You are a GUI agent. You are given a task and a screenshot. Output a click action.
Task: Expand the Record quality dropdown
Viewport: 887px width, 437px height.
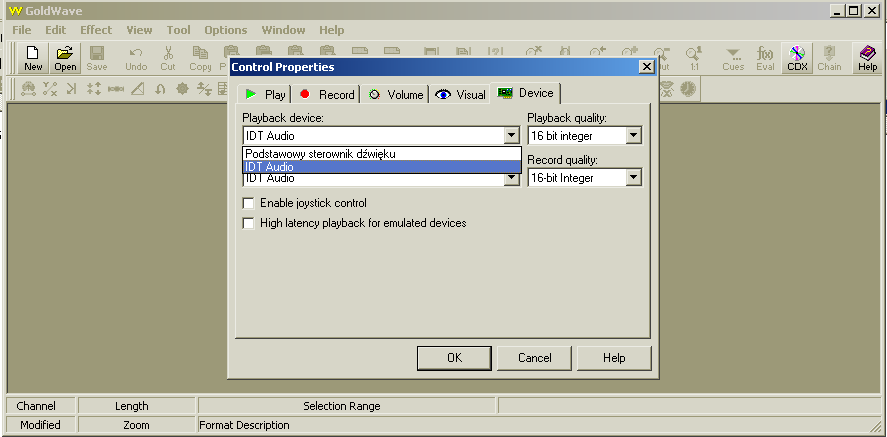[634, 178]
